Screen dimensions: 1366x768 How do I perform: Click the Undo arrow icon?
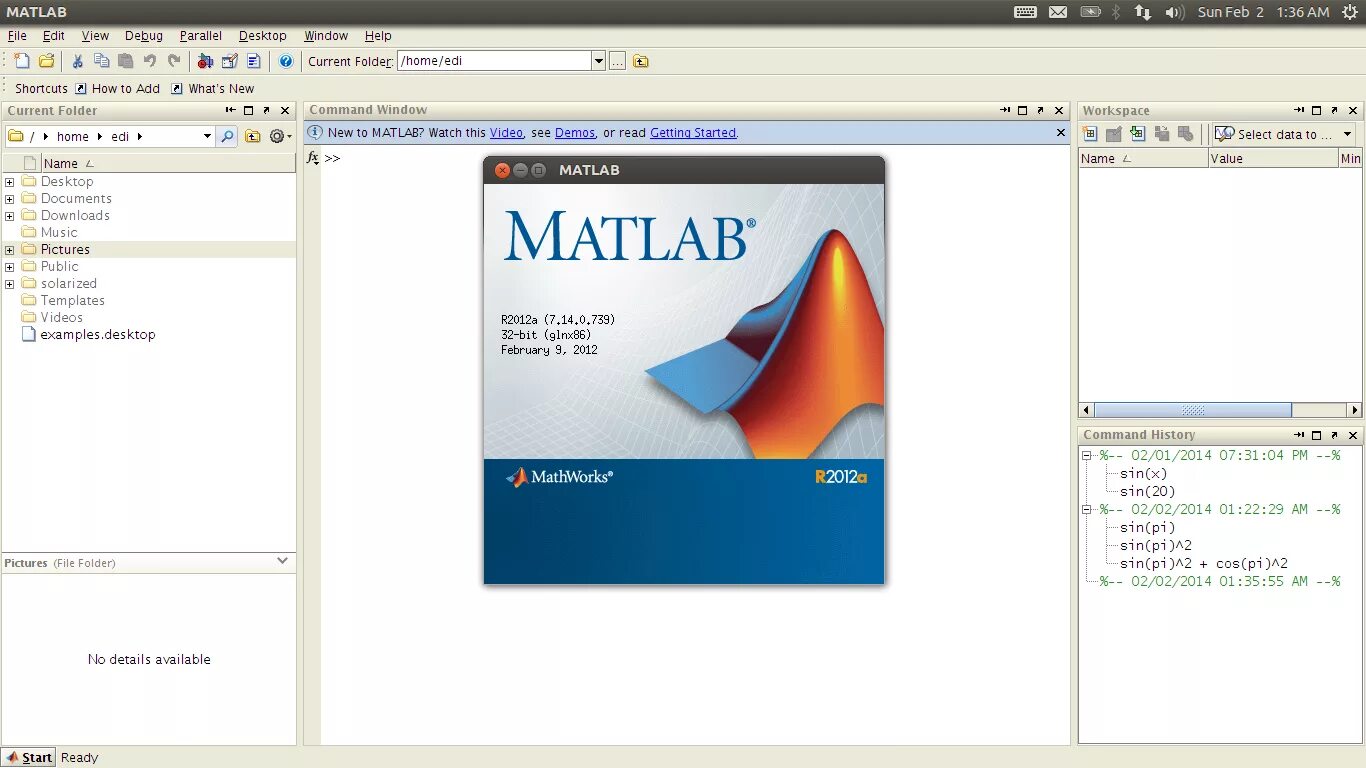click(150, 61)
